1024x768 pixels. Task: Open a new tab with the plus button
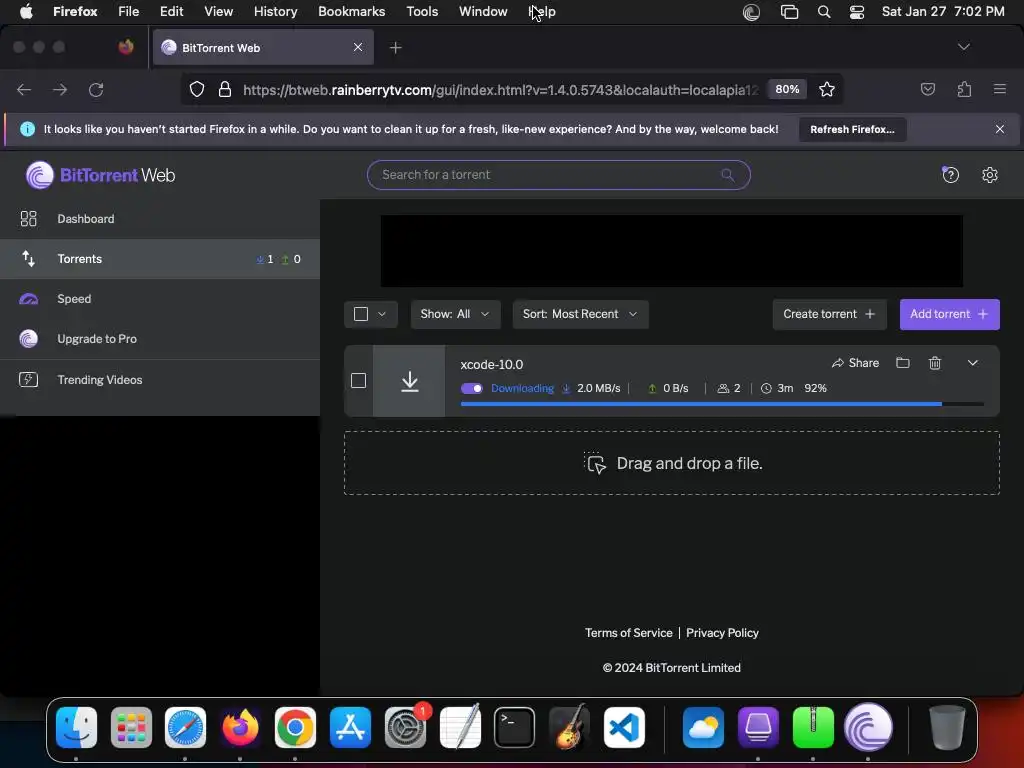click(x=395, y=48)
